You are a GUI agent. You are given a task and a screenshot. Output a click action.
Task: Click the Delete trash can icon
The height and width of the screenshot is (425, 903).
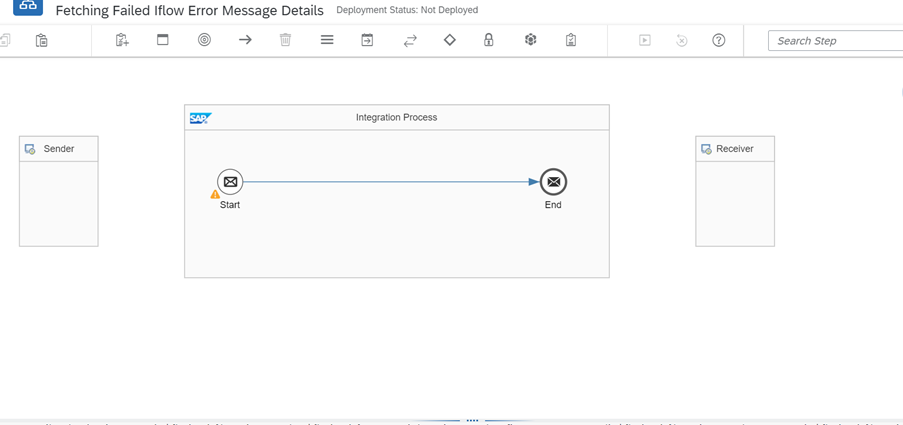[x=285, y=40]
